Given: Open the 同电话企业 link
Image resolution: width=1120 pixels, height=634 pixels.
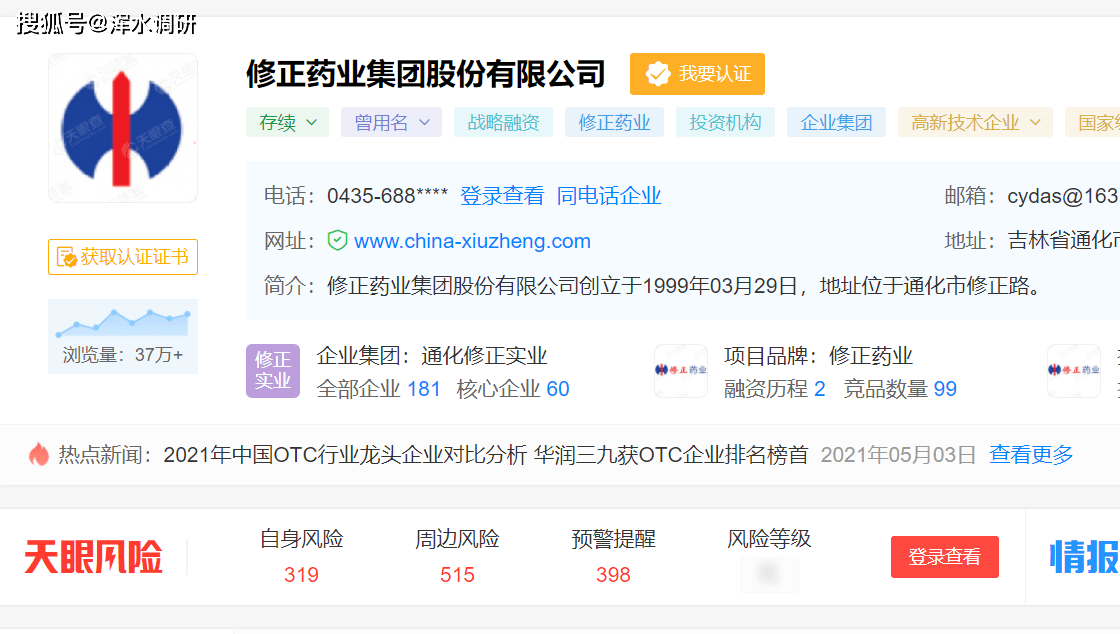Looking at the screenshot, I should point(609,196).
